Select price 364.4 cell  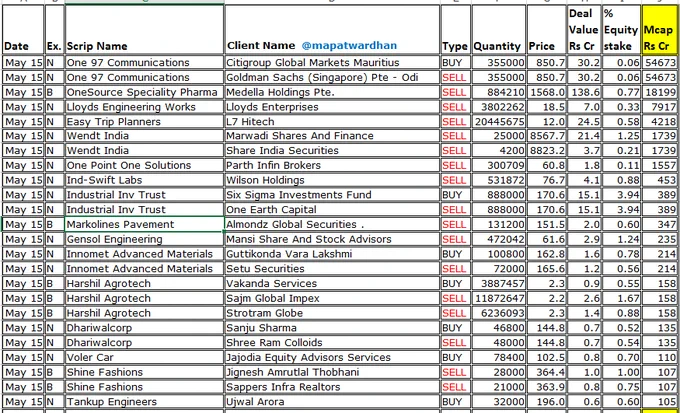[x=546, y=372]
